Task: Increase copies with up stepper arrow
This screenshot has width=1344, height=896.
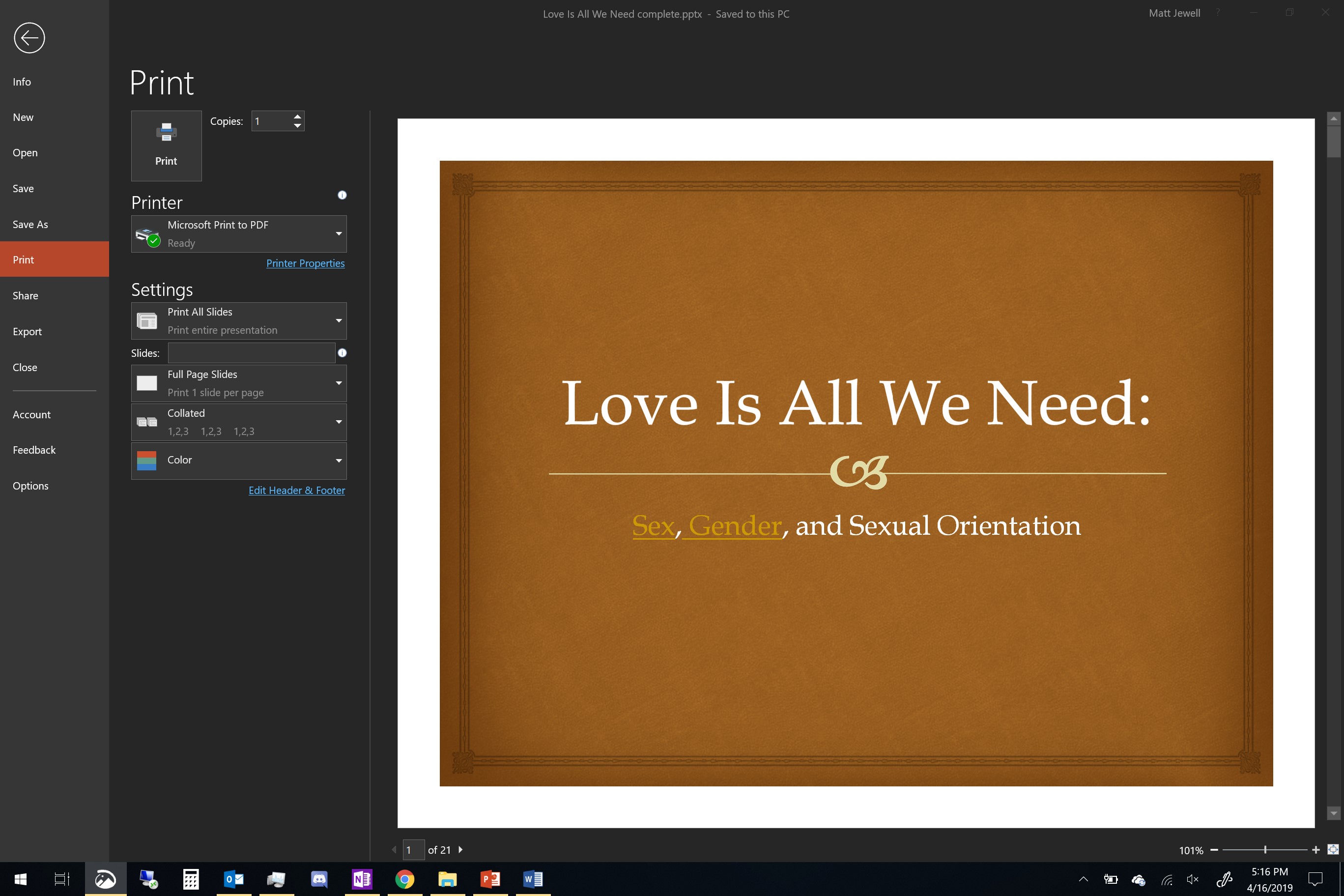Action: 298,116
